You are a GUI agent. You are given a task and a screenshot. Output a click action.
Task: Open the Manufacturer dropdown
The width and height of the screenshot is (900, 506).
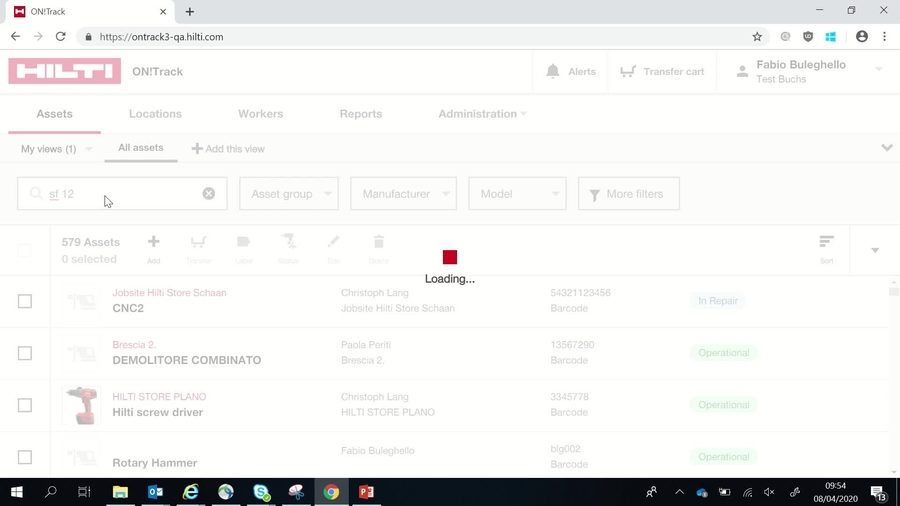click(x=404, y=193)
